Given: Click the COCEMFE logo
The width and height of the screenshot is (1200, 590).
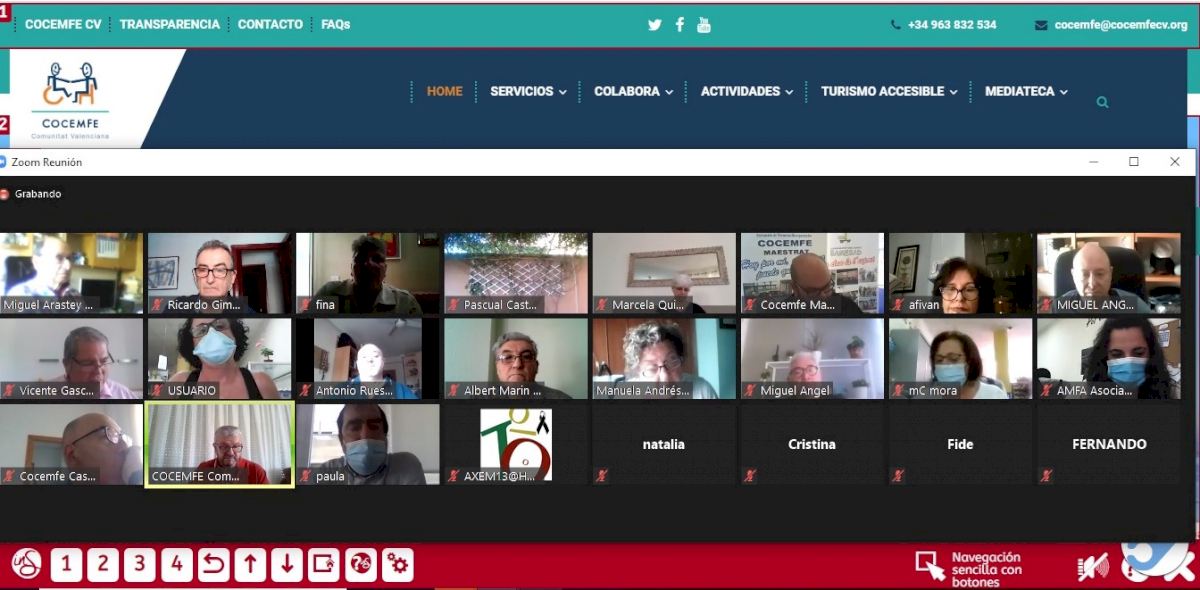Looking at the screenshot, I should pyautogui.click(x=71, y=98).
